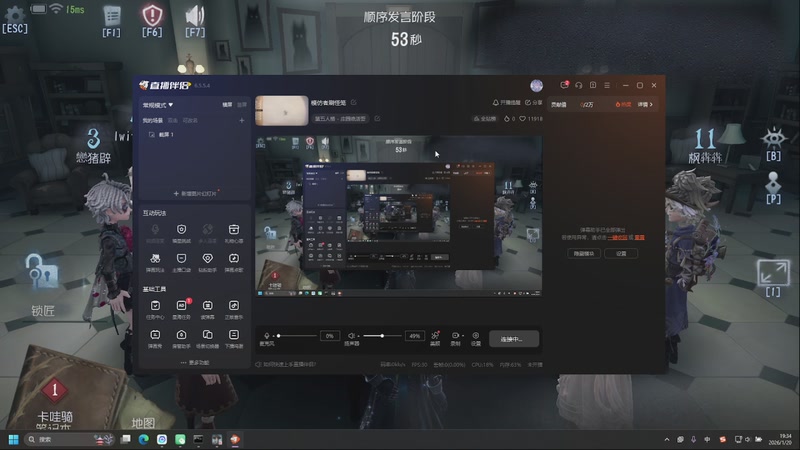Click the F7 speaker icon in game
Screen dimensions: 800x450
click(x=195, y=16)
